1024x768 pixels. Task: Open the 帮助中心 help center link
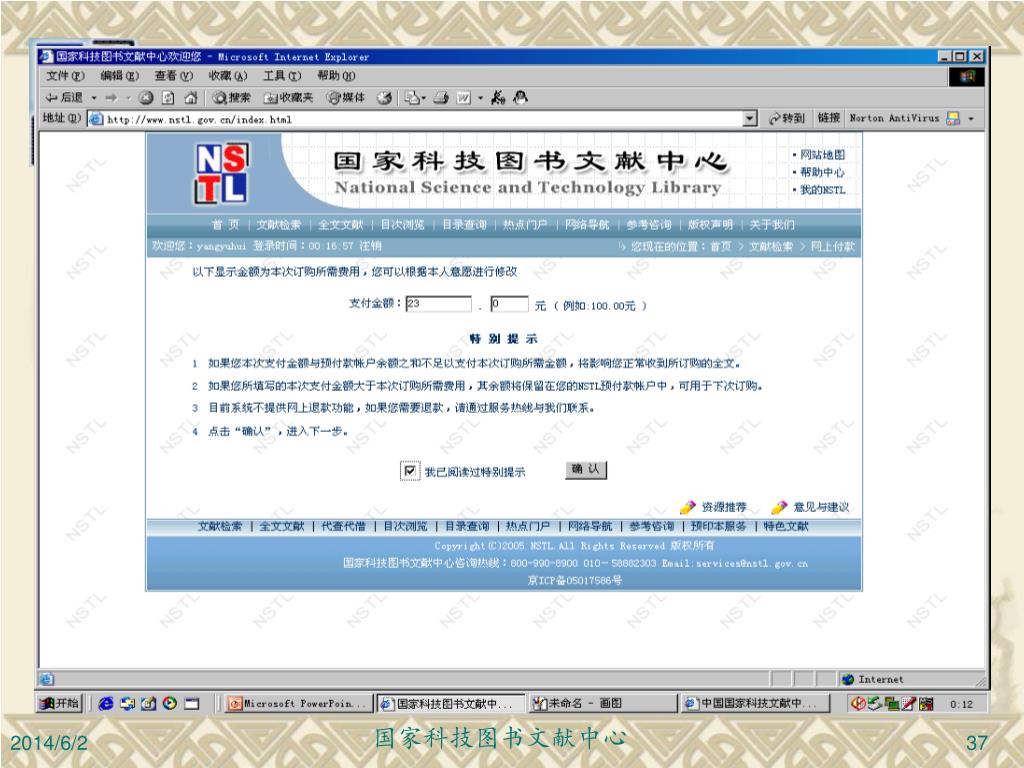tap(822, 172)
